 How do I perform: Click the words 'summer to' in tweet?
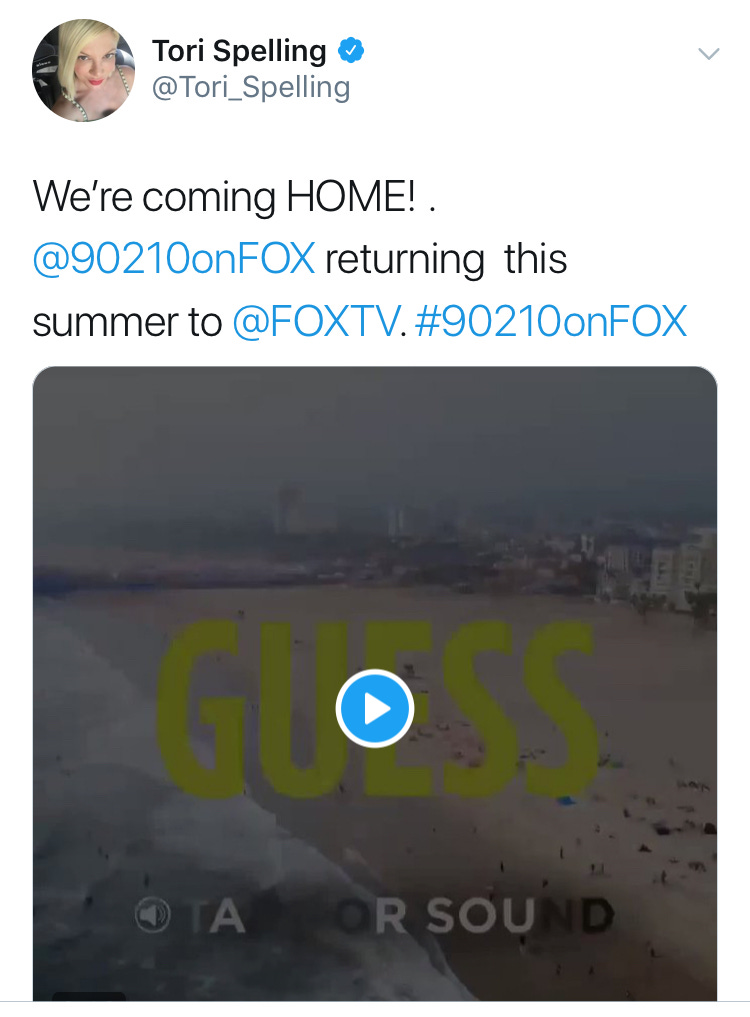pyautogui.click(x=127, y=322)
